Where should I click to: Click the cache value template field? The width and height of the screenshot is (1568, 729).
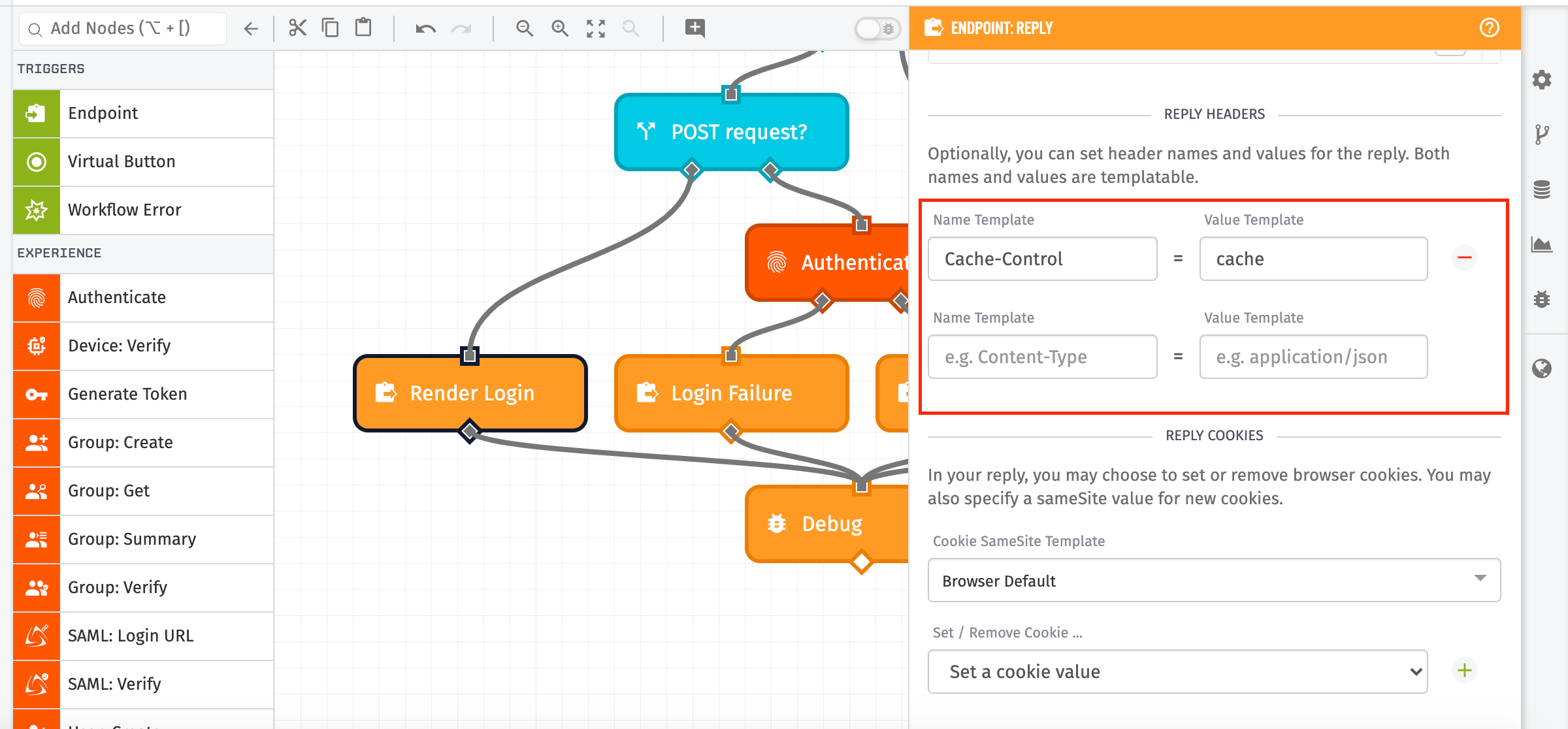point(1313,259)
